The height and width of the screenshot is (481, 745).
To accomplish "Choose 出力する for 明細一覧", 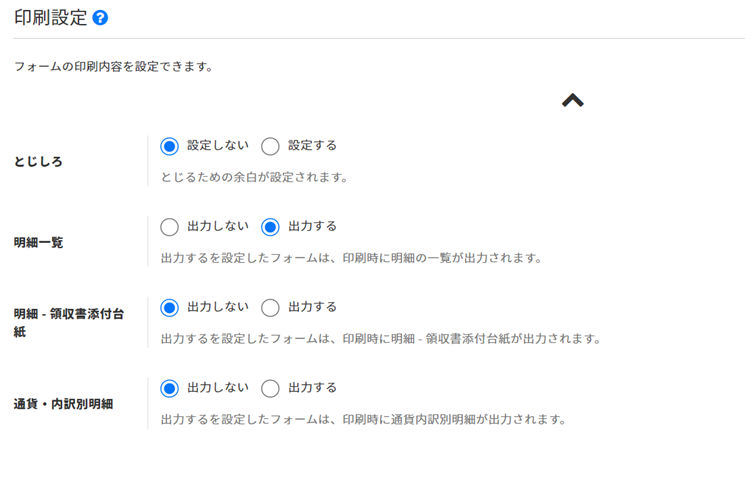I will click(x=270, y=227).
